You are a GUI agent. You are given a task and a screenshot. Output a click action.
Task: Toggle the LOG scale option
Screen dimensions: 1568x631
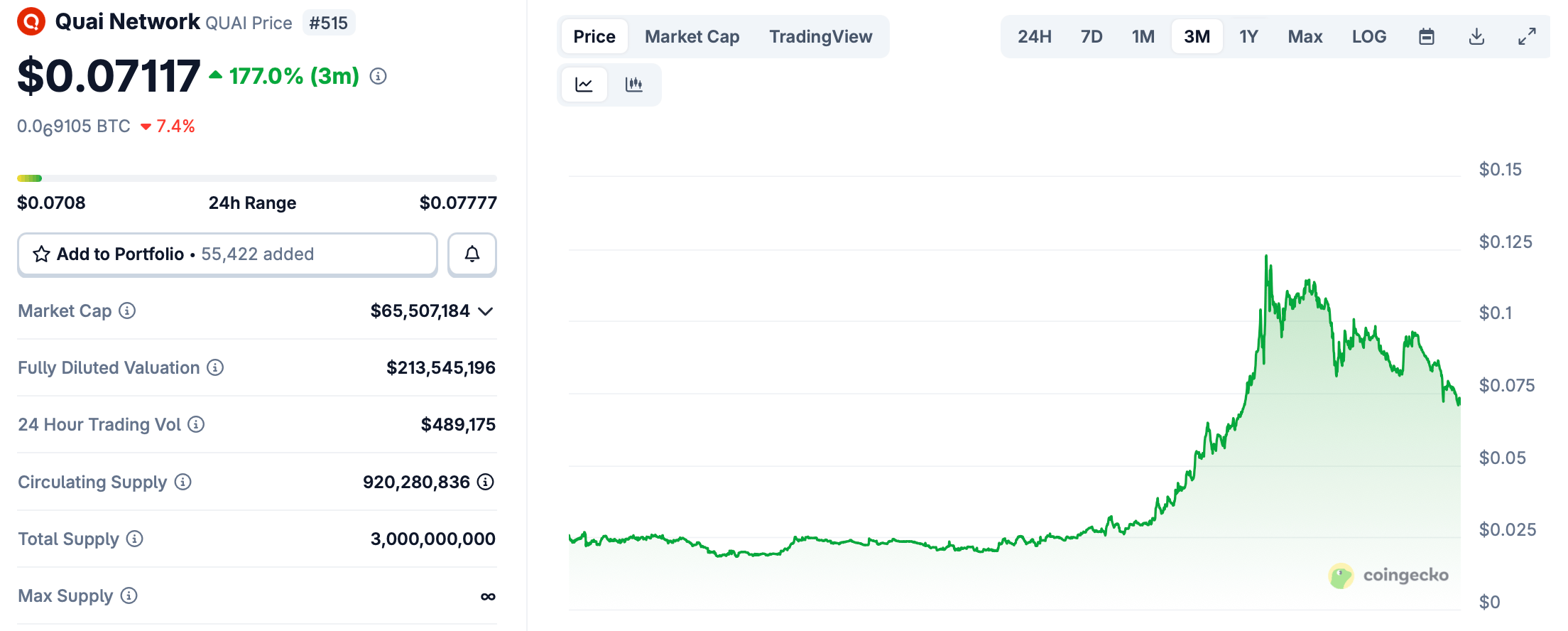point(1368,36)
